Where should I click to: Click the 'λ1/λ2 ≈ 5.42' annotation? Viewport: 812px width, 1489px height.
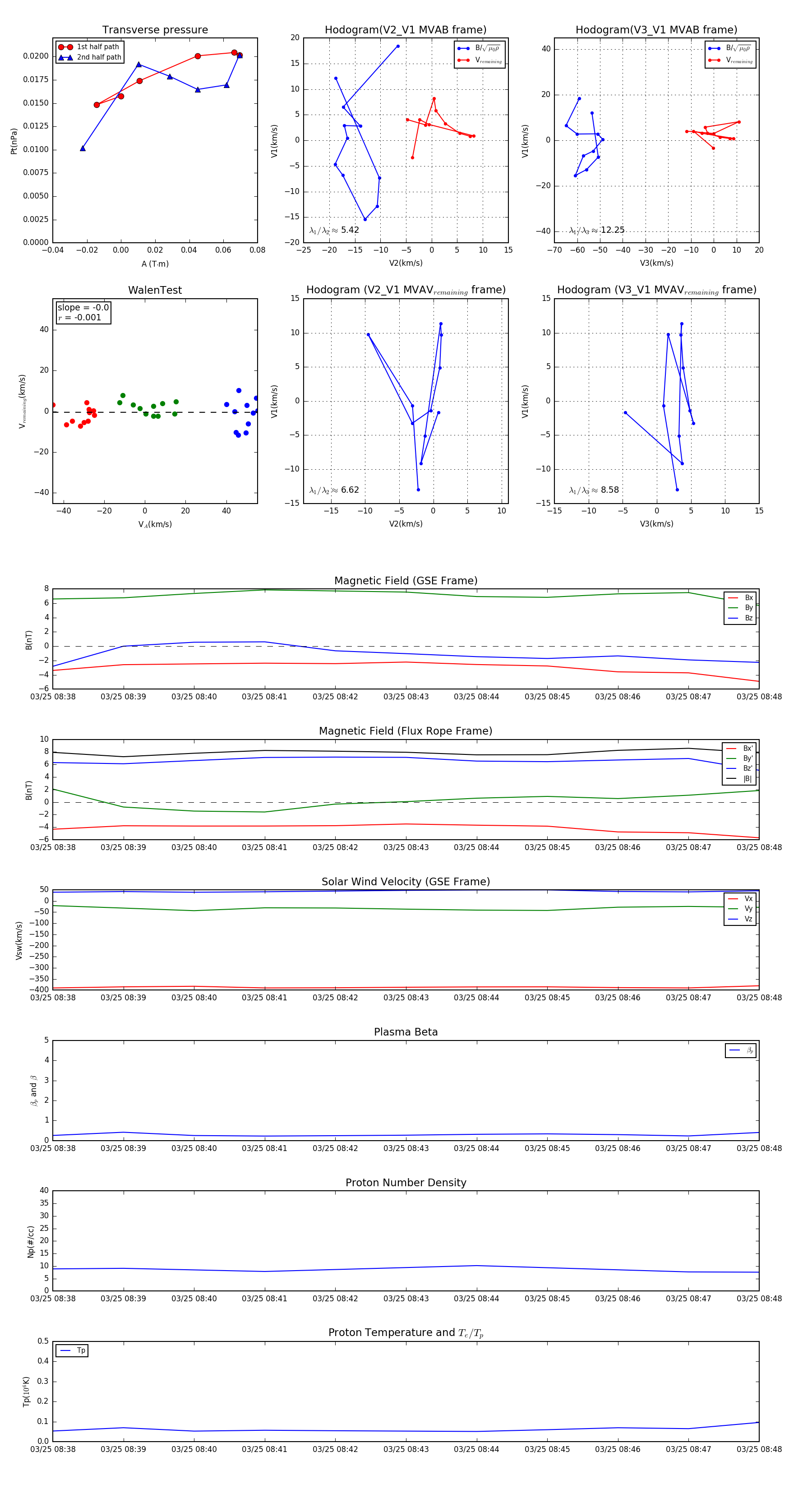click(x=334, y=230)
